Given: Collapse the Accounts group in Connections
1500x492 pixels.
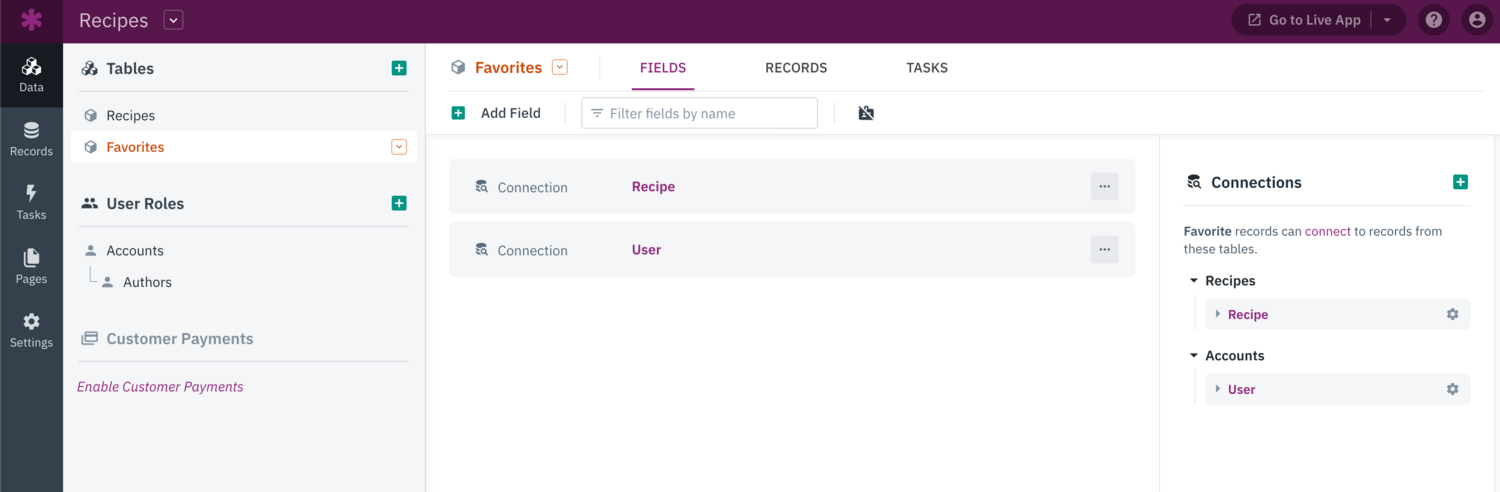Looking at the screenshot, I should pos(1194,356).
